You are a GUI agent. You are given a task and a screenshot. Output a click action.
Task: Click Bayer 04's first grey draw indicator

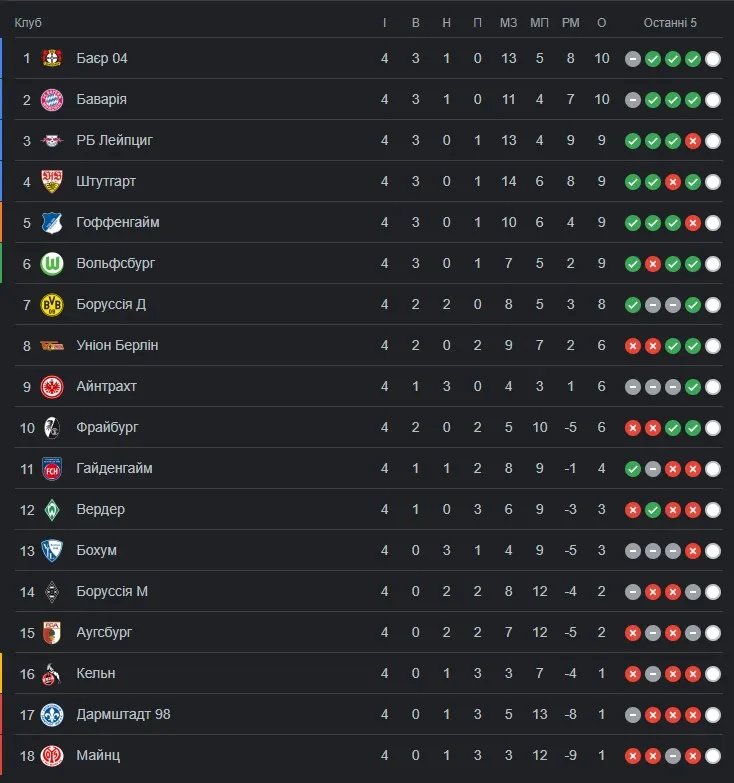coord(633,59)
